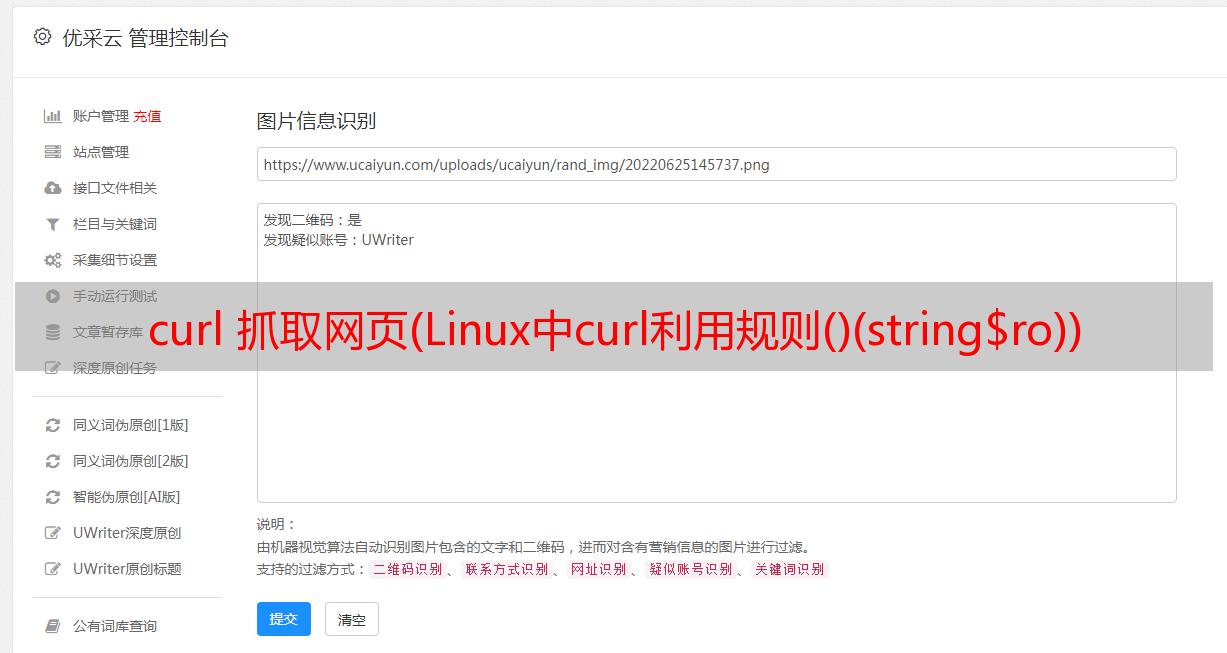The image size is (1227, 653).
Task: Click the 二维码识别 filter tag
Action: [x=407, y=569]
